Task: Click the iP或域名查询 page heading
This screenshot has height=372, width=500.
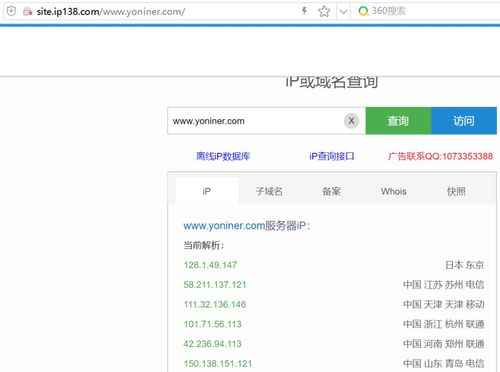Action: tap(332, 82)
